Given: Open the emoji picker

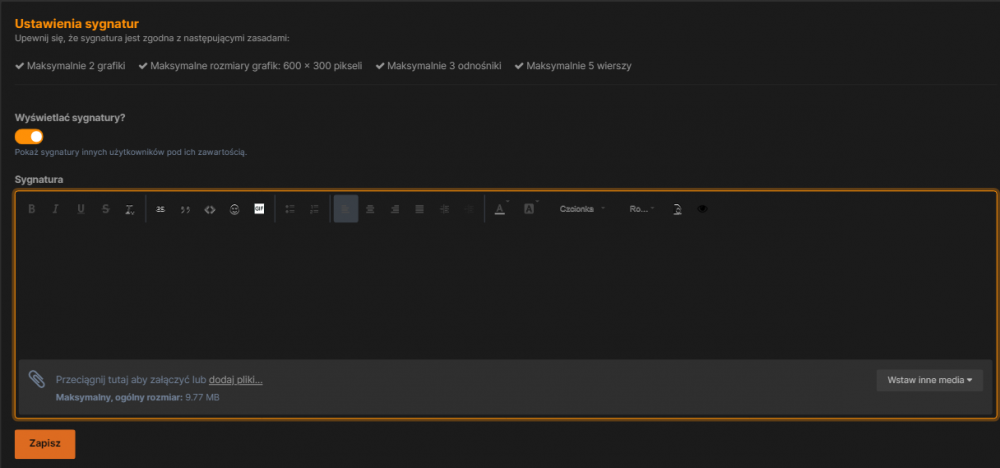Looking at the screenshot, I should pos(235,209).
